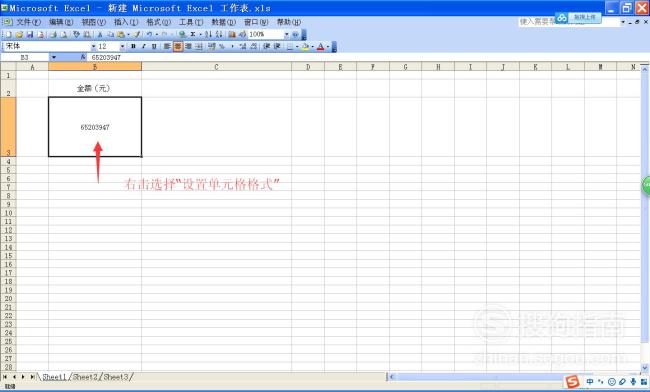The height and width of the screenshot is (392, 650).
Task: Click the Open file folder icon
Action: pyautogui.click(x=19, y=34)
